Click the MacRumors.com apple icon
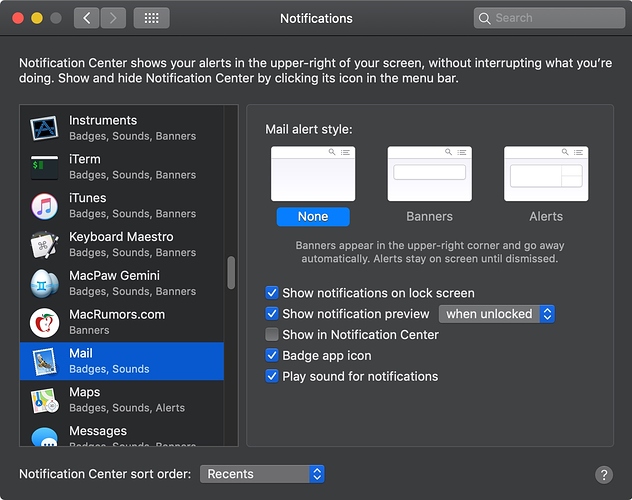 (x=44, y=322)
